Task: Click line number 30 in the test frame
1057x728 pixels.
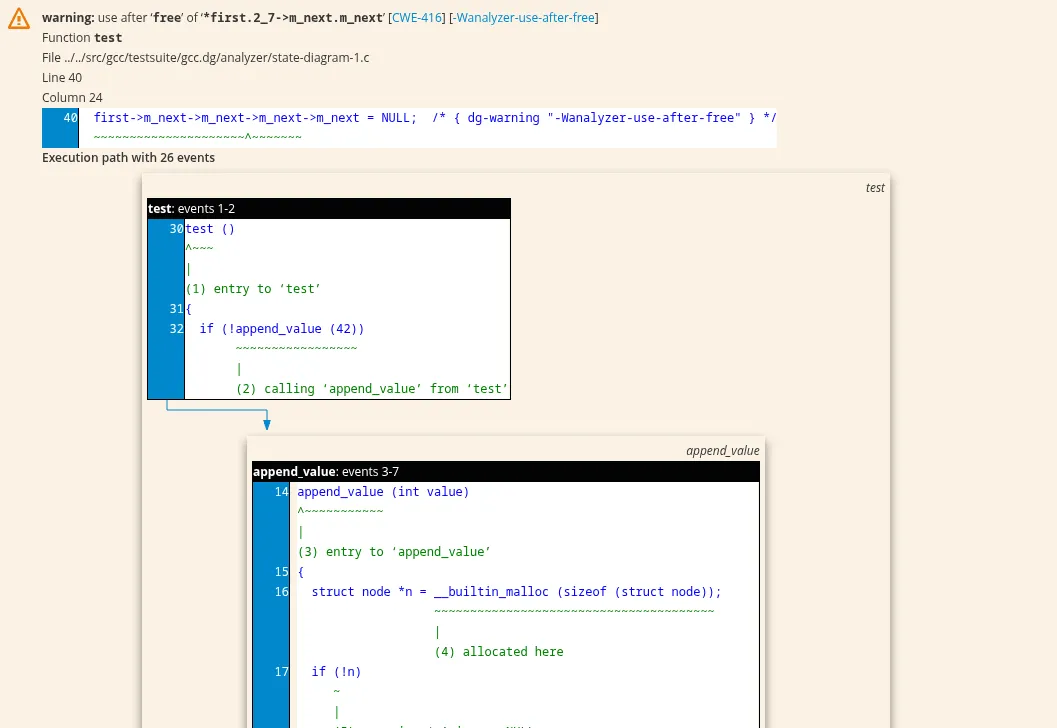Action: 176,229
